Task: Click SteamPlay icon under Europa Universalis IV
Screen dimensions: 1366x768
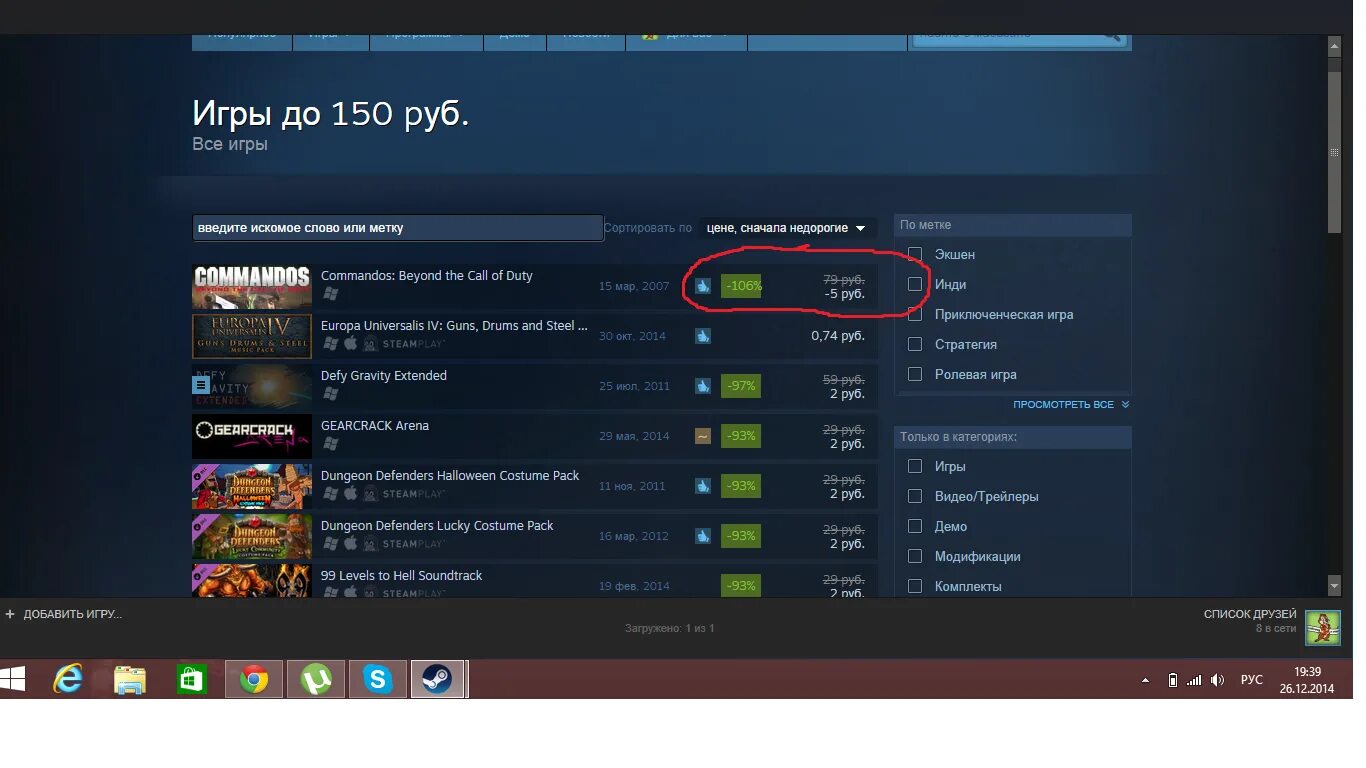Action: coord(404,344)
